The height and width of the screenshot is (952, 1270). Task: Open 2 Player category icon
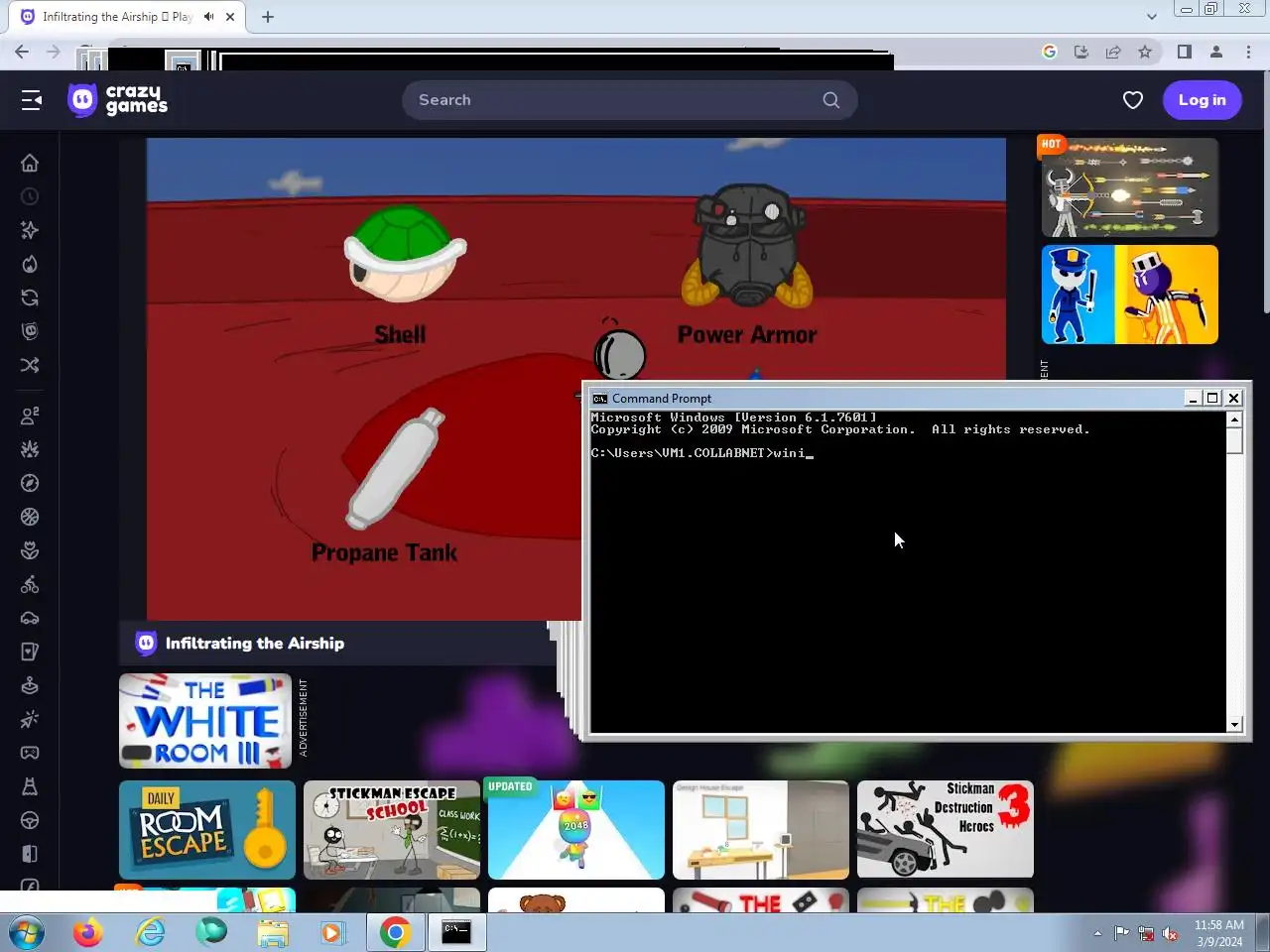pyautogui.click(x=30, y=416)
